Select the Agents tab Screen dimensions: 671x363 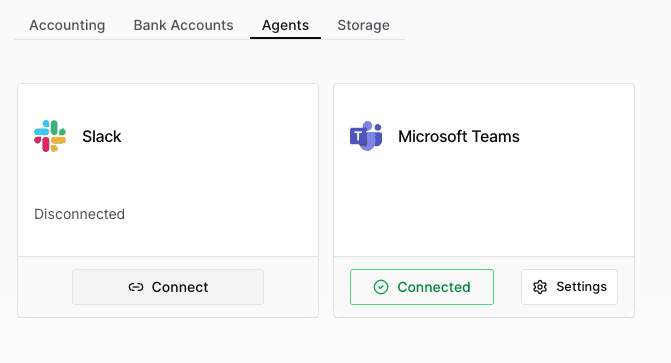click(285, 25)
